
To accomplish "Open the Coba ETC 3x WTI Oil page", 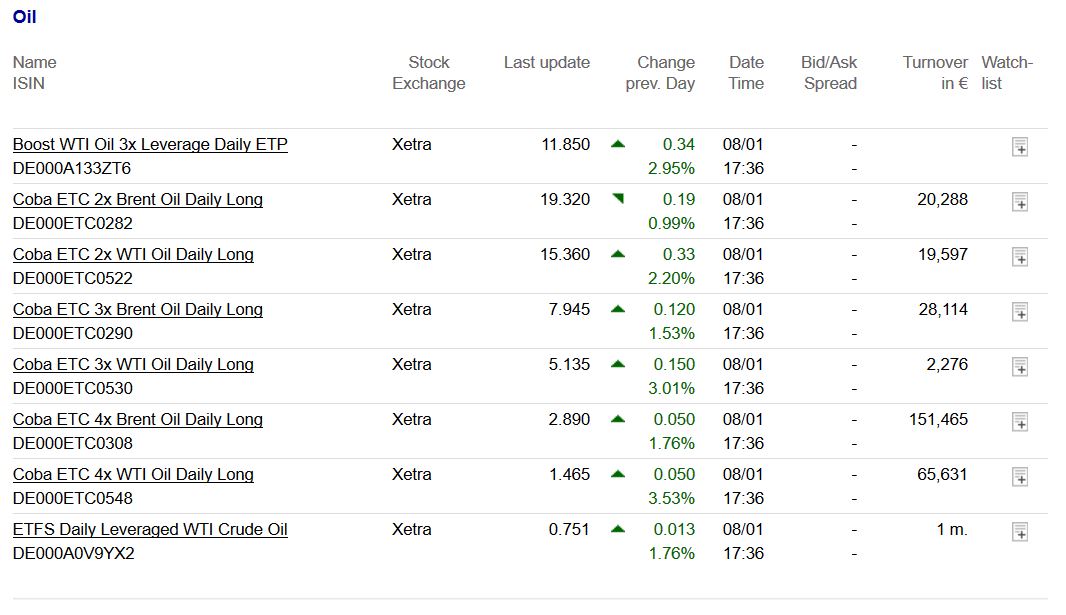I will click(133, 364).
